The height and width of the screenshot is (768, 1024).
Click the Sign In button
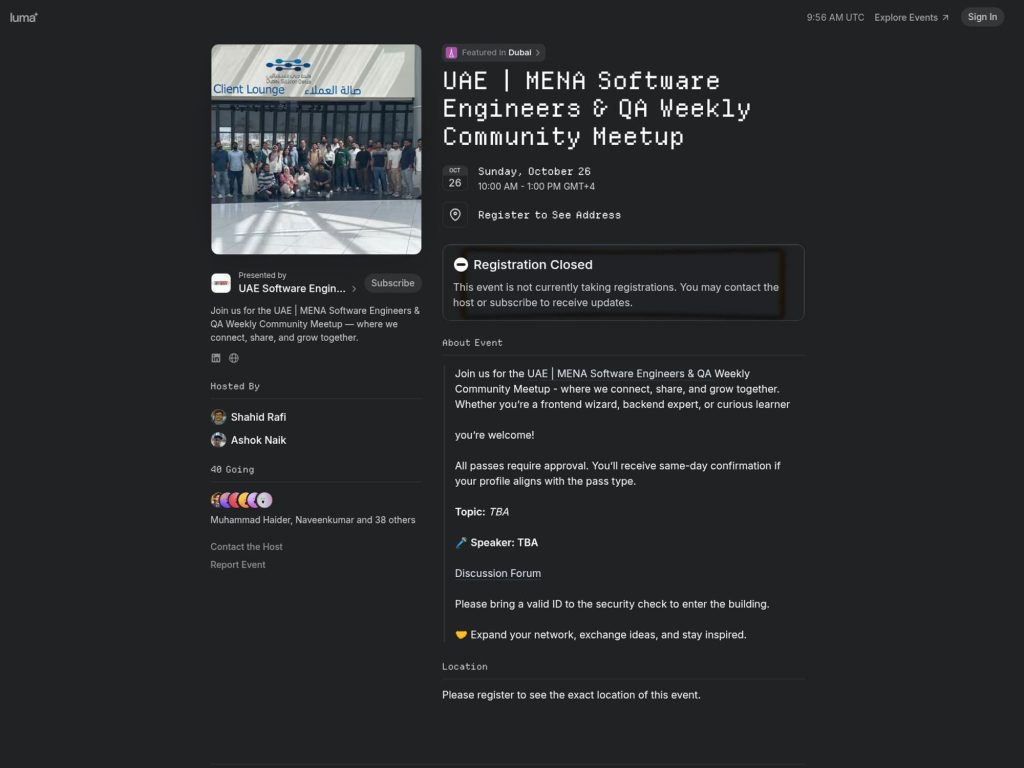(982, 16)
